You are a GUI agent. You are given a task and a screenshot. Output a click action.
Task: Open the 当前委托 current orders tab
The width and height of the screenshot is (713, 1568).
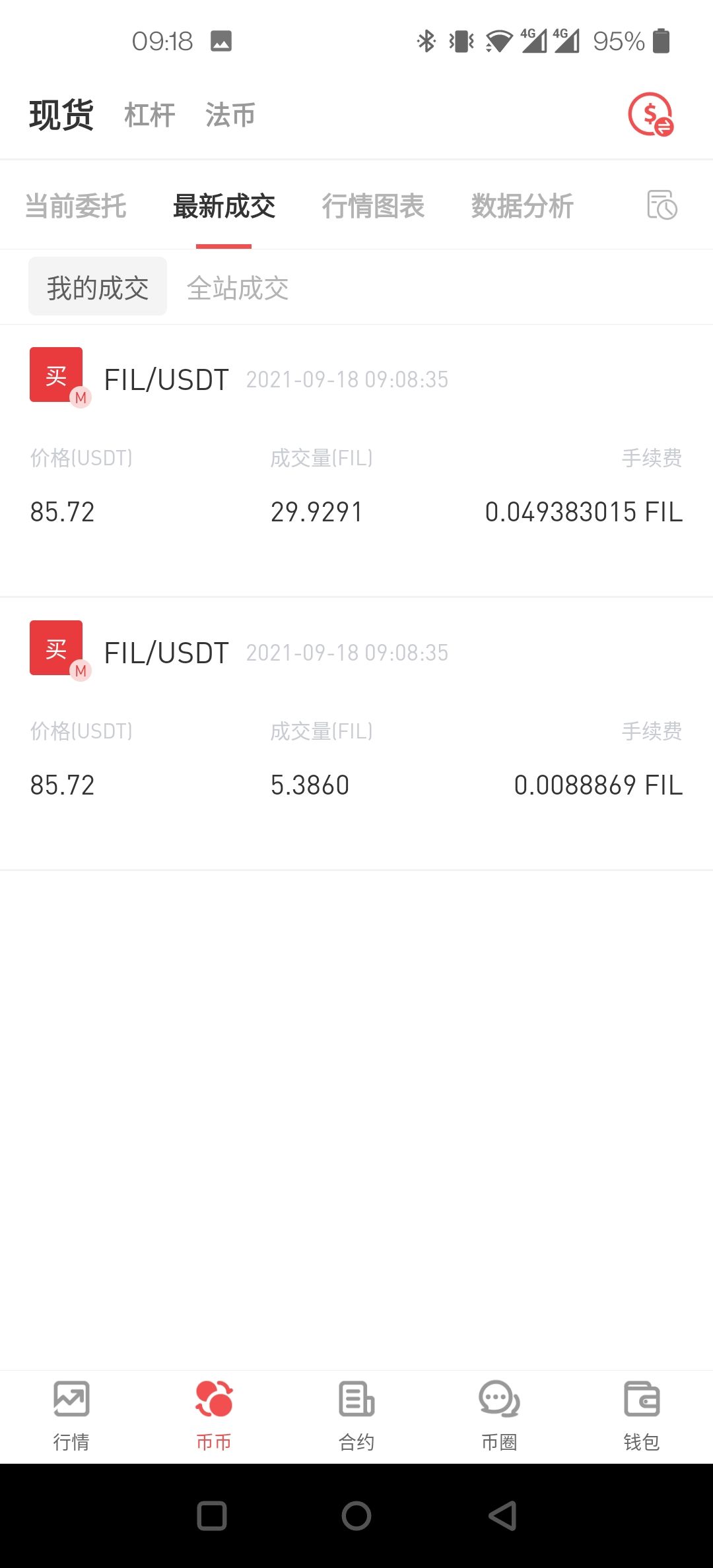pos(76,206)
